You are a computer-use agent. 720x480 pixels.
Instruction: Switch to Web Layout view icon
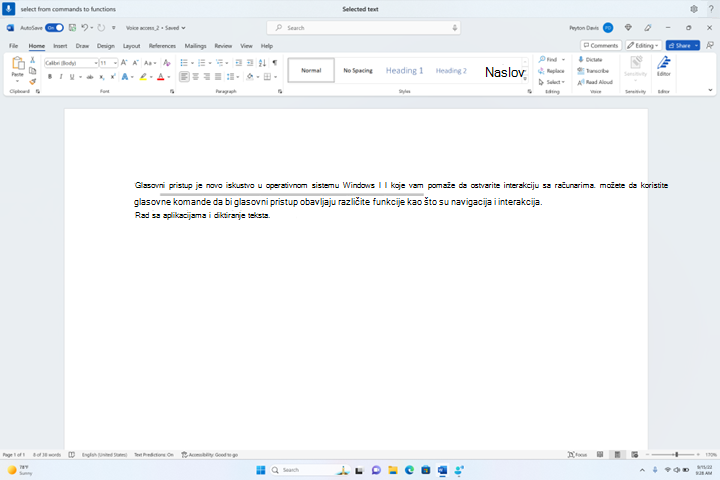coord(635,454)
